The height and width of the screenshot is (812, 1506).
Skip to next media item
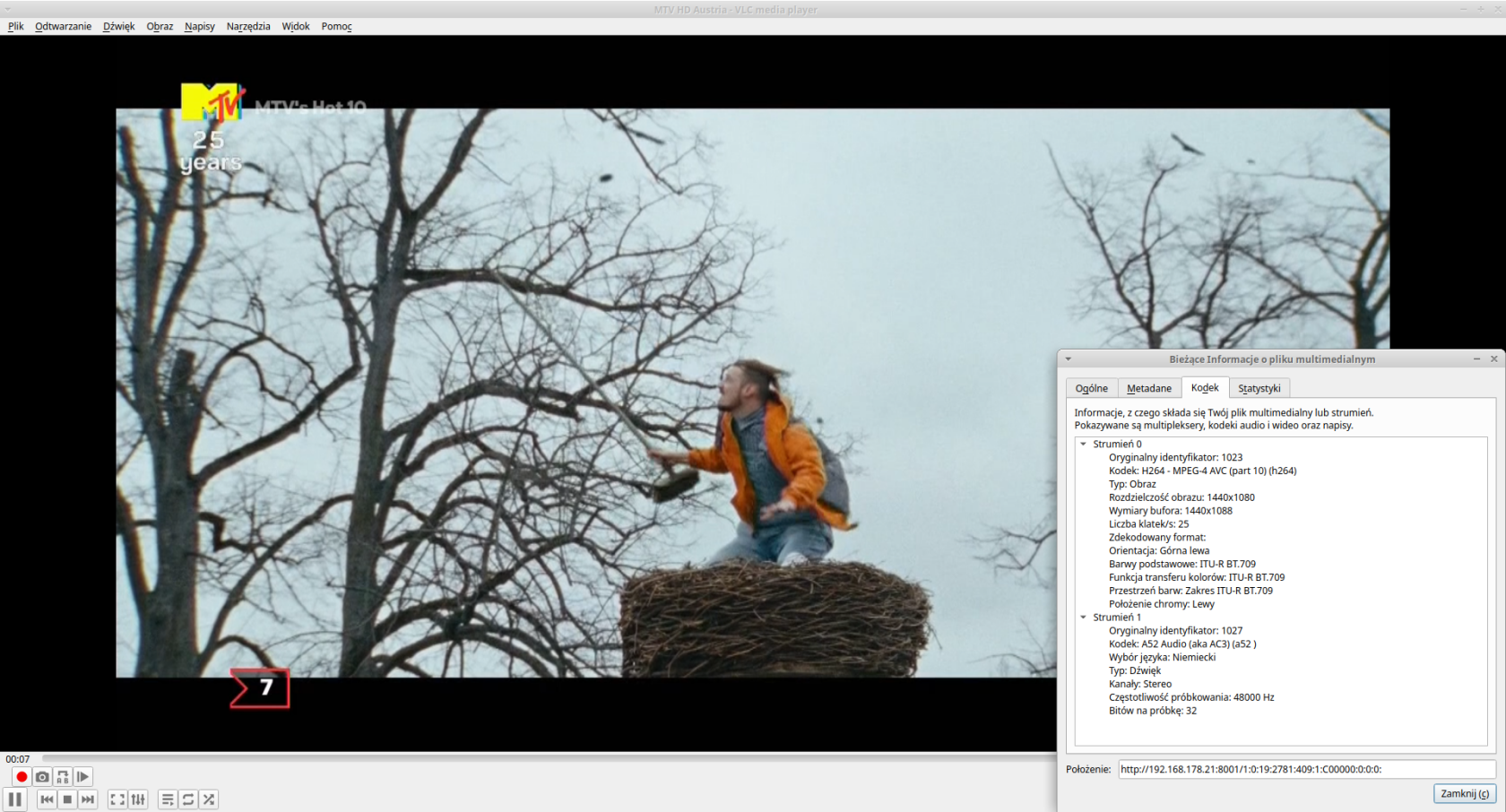tap(88, 799)
